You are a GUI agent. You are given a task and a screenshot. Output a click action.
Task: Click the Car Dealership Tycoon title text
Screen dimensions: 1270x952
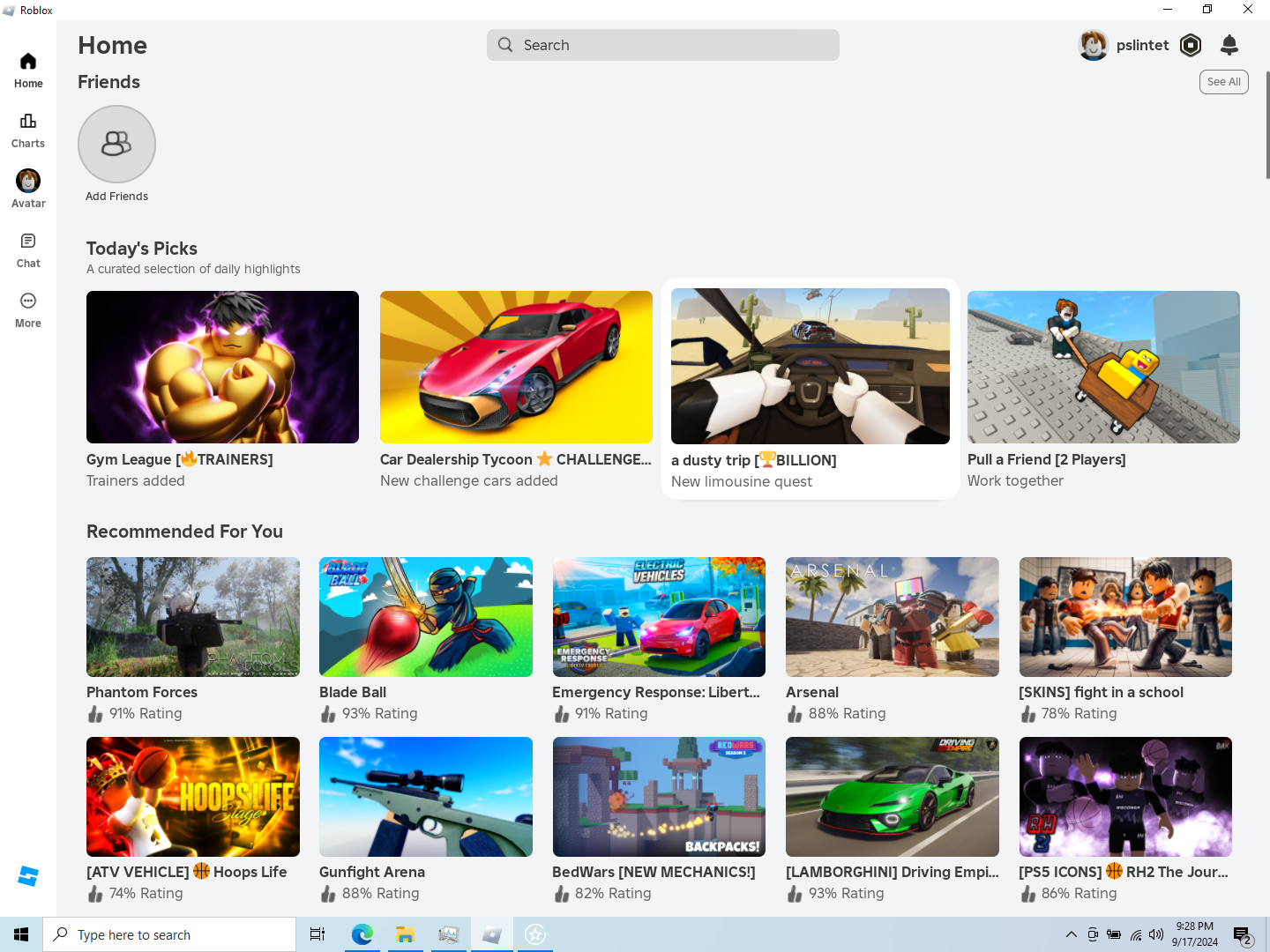516,459
